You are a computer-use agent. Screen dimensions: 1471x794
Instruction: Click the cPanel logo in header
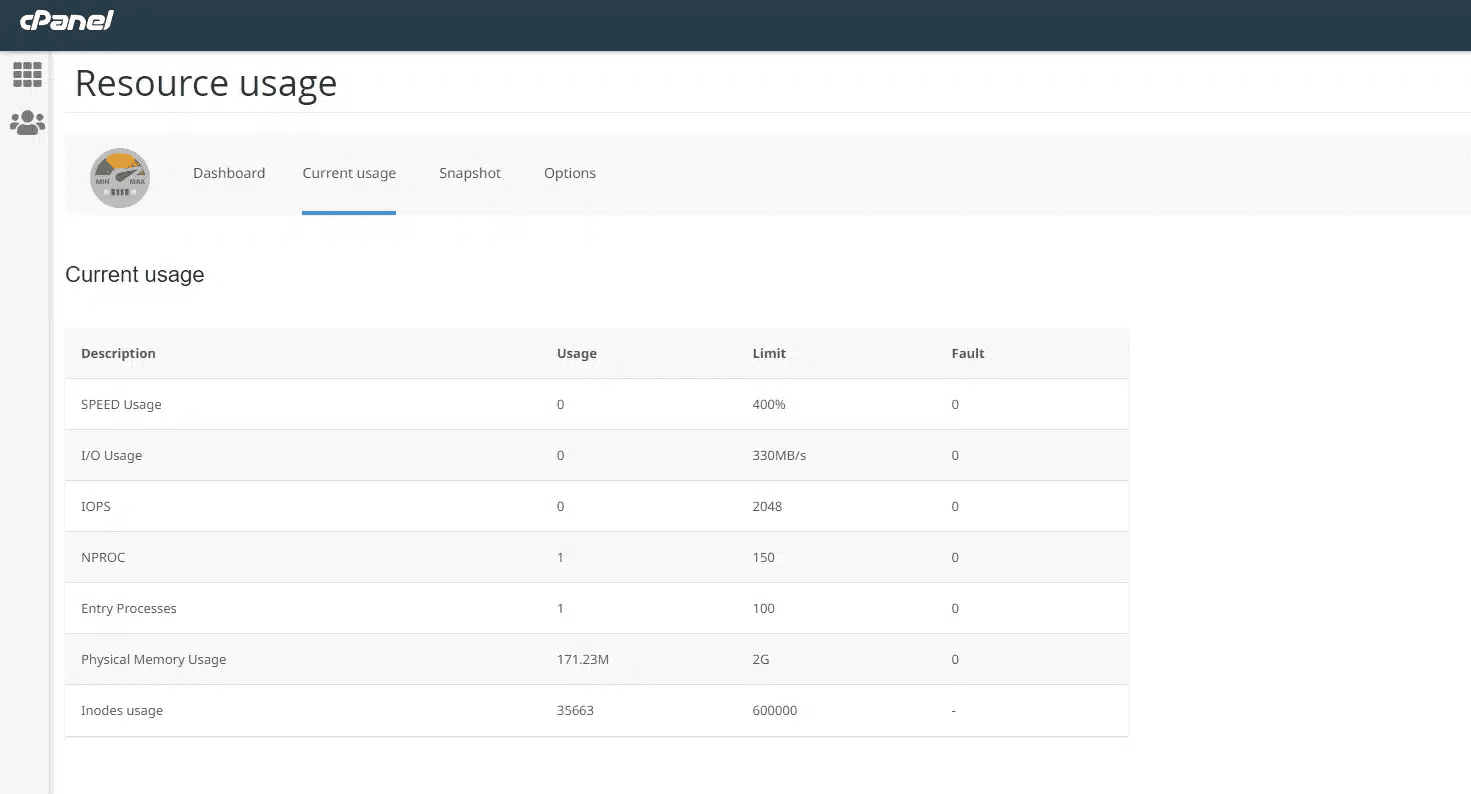point(67,21)
